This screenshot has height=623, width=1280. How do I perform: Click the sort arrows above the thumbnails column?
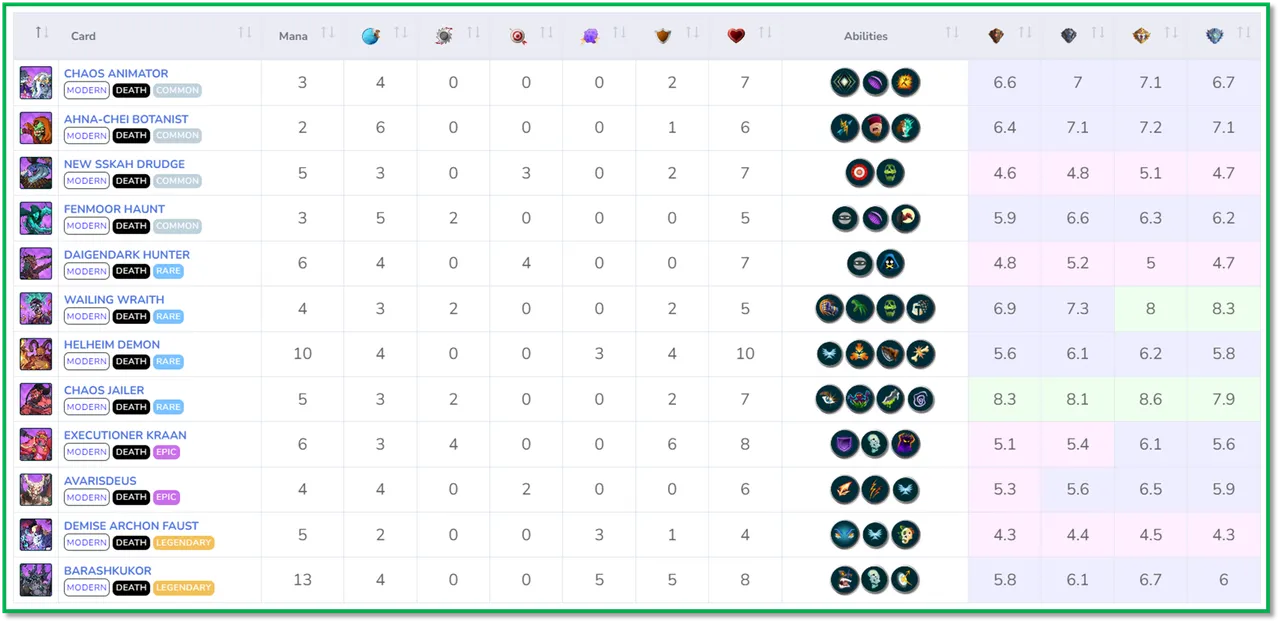(41, 34)
